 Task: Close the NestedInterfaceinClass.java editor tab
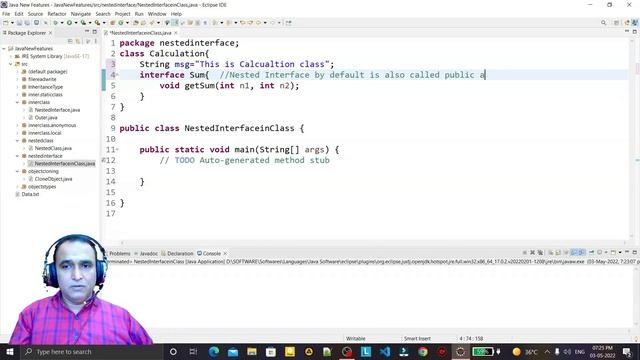(x=176, y=33)
